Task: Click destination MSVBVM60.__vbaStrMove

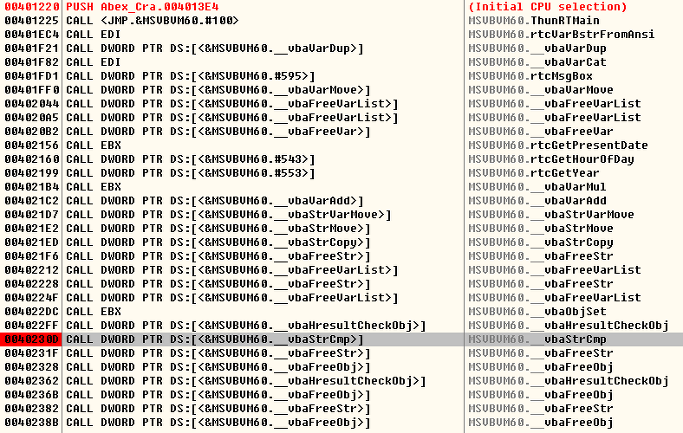Action: point(541,229)
